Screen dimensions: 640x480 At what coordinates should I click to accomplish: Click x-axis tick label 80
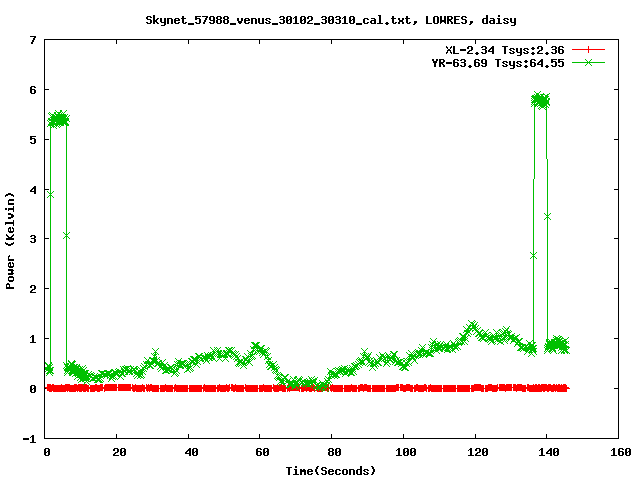click(334, 452)
